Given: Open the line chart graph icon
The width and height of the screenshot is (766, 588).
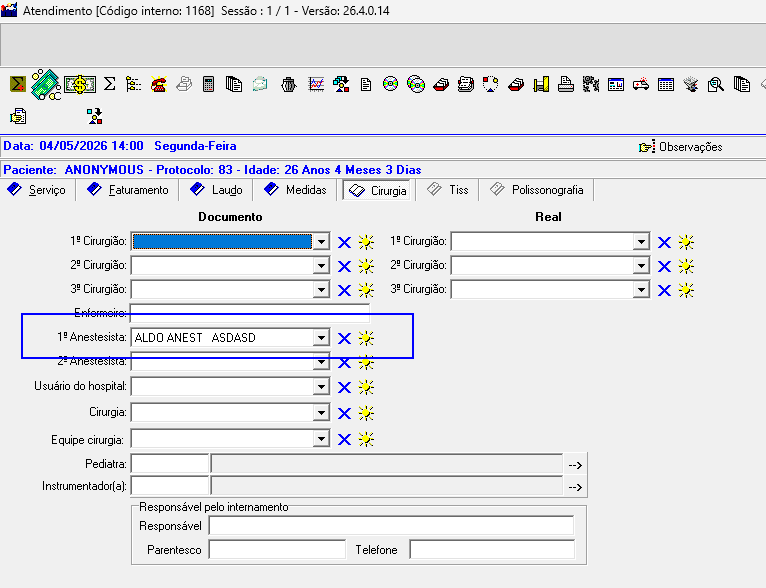Looking at the screenshot, I should pyautogui.click(x=316, y=84).
